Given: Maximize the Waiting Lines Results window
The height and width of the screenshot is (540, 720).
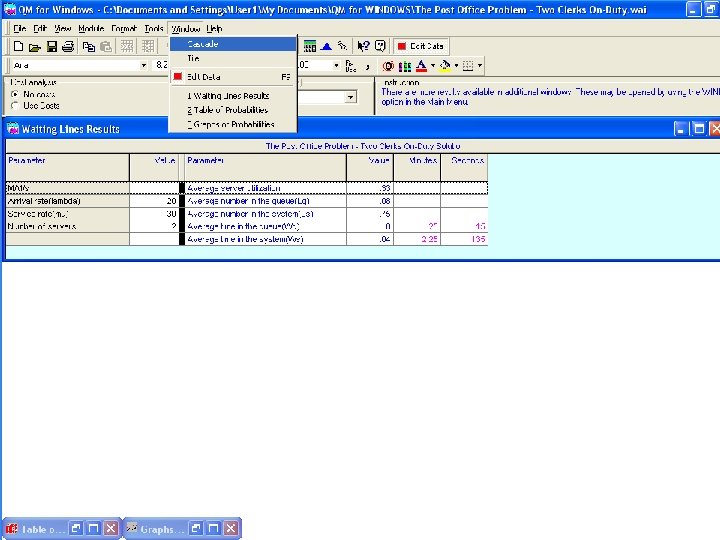Looking at the screenshot, I should pyautogui.click(x=699, y=129).
